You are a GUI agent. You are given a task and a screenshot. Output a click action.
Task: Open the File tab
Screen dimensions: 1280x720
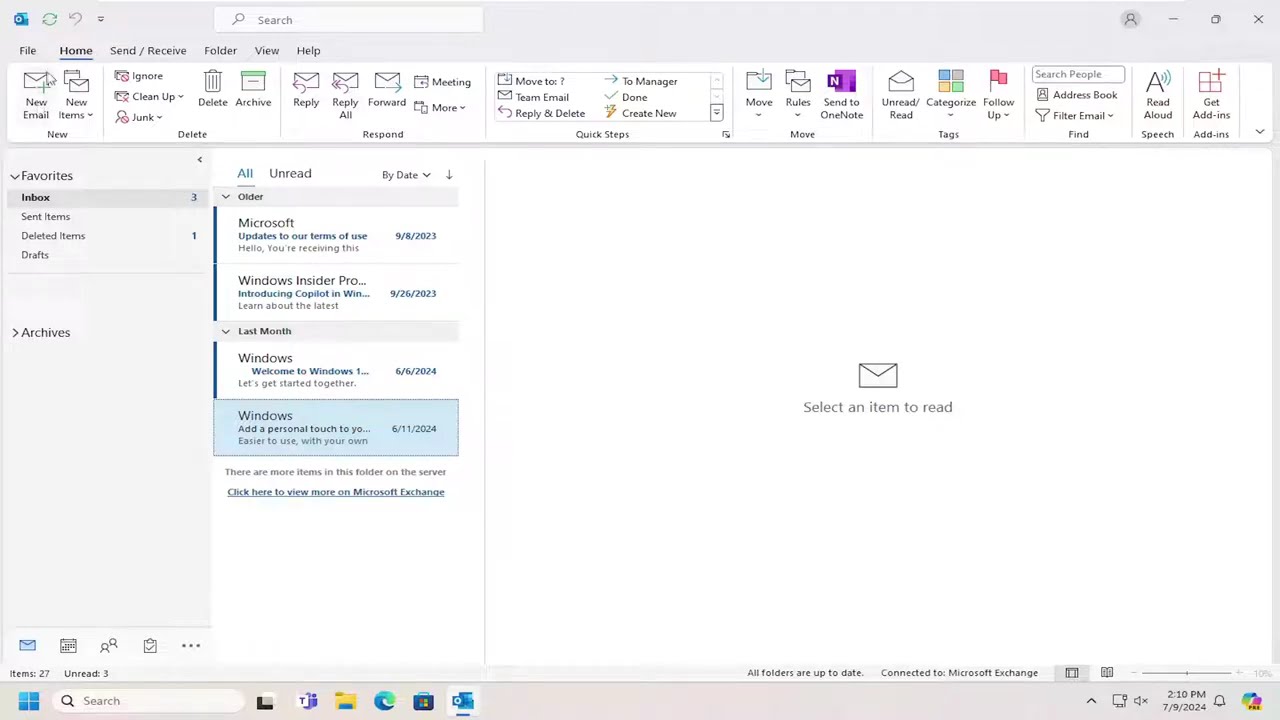coord(28,50)
